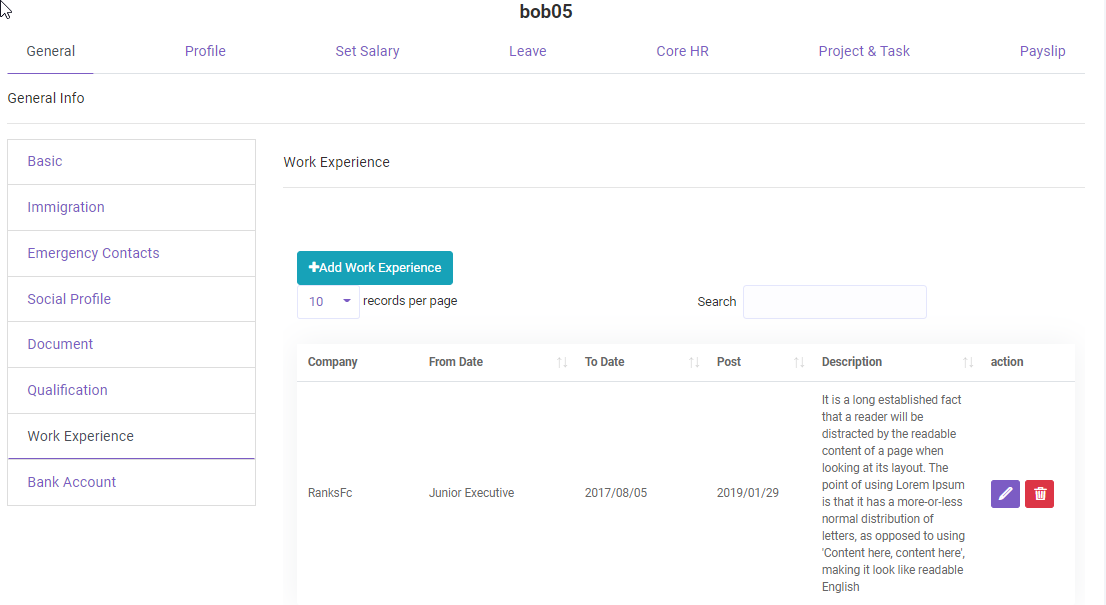Open Project & Task tab
The image size is (1106, 605).
click(x=864, y=51)
